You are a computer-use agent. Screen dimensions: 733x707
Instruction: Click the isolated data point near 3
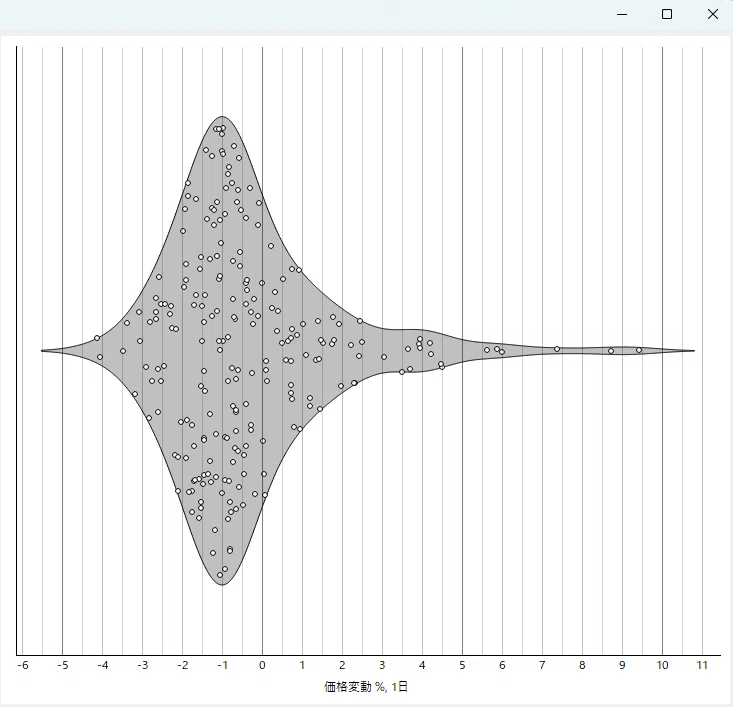click(384, 357)
